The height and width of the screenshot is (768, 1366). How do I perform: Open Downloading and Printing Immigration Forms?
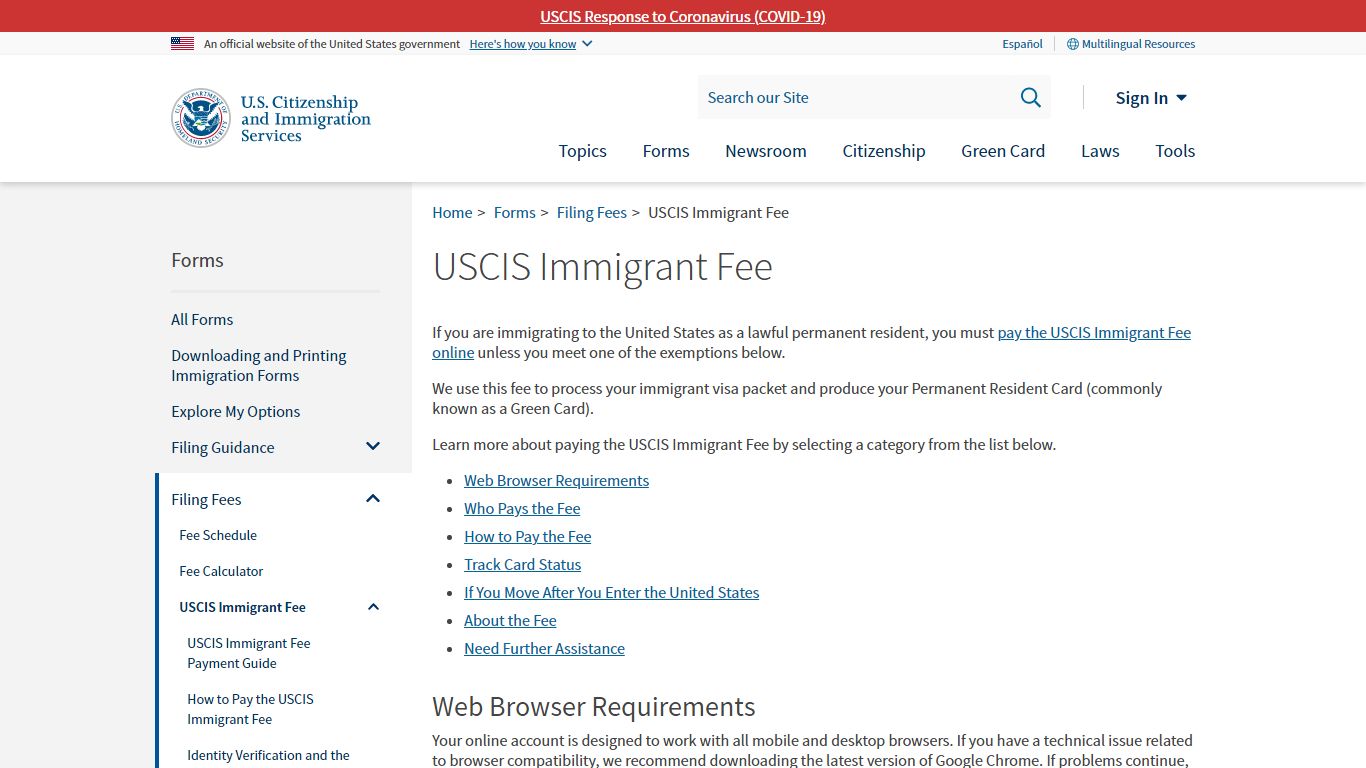(259, 365)
